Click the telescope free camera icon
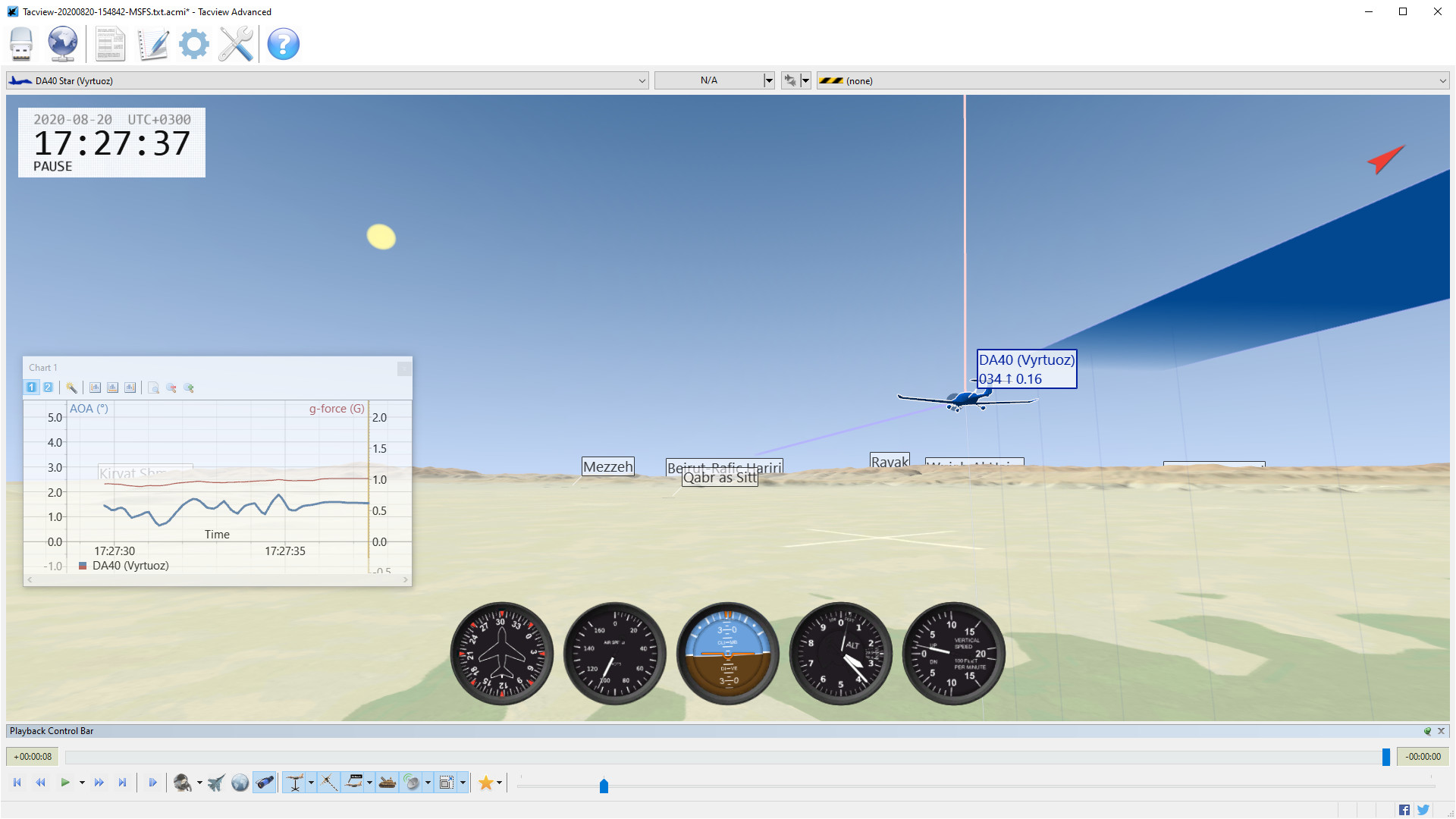 click(x=265, y=782)
